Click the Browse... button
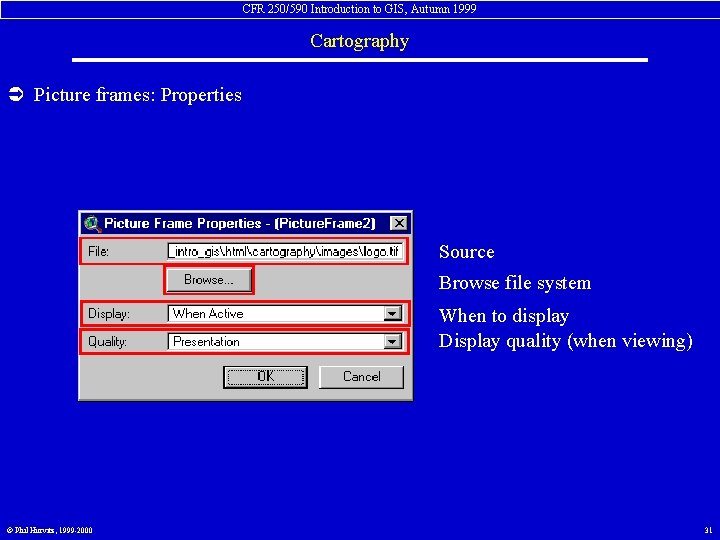 209,280
